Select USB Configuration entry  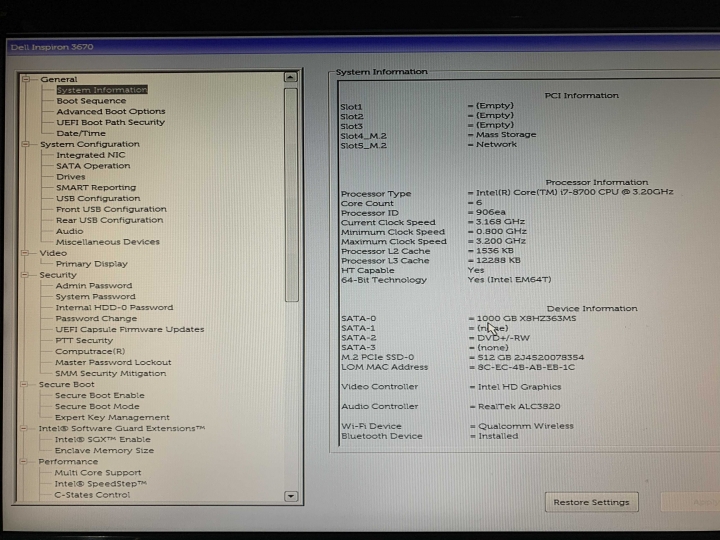[98, 198]
